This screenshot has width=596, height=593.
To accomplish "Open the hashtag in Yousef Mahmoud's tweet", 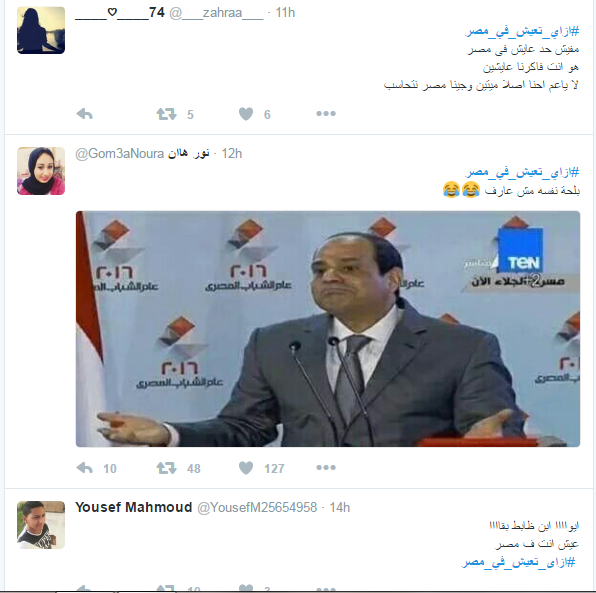I will pyautogui.click(x=518, y=562).
